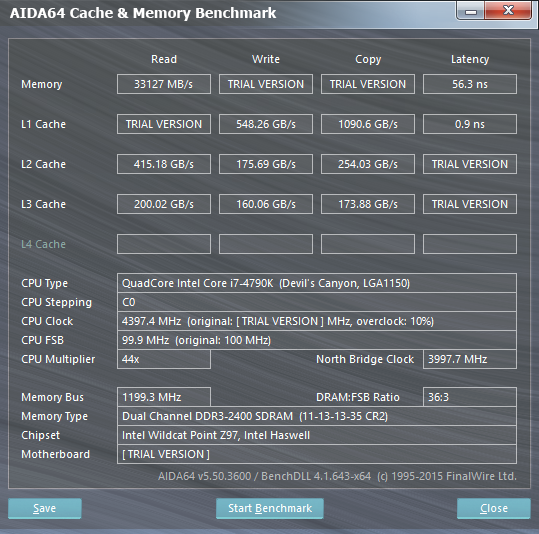Select L1 Cache Read TRIAL VERSION cell
This screenshot has width=539, height=534.
(x=164, y=124)
